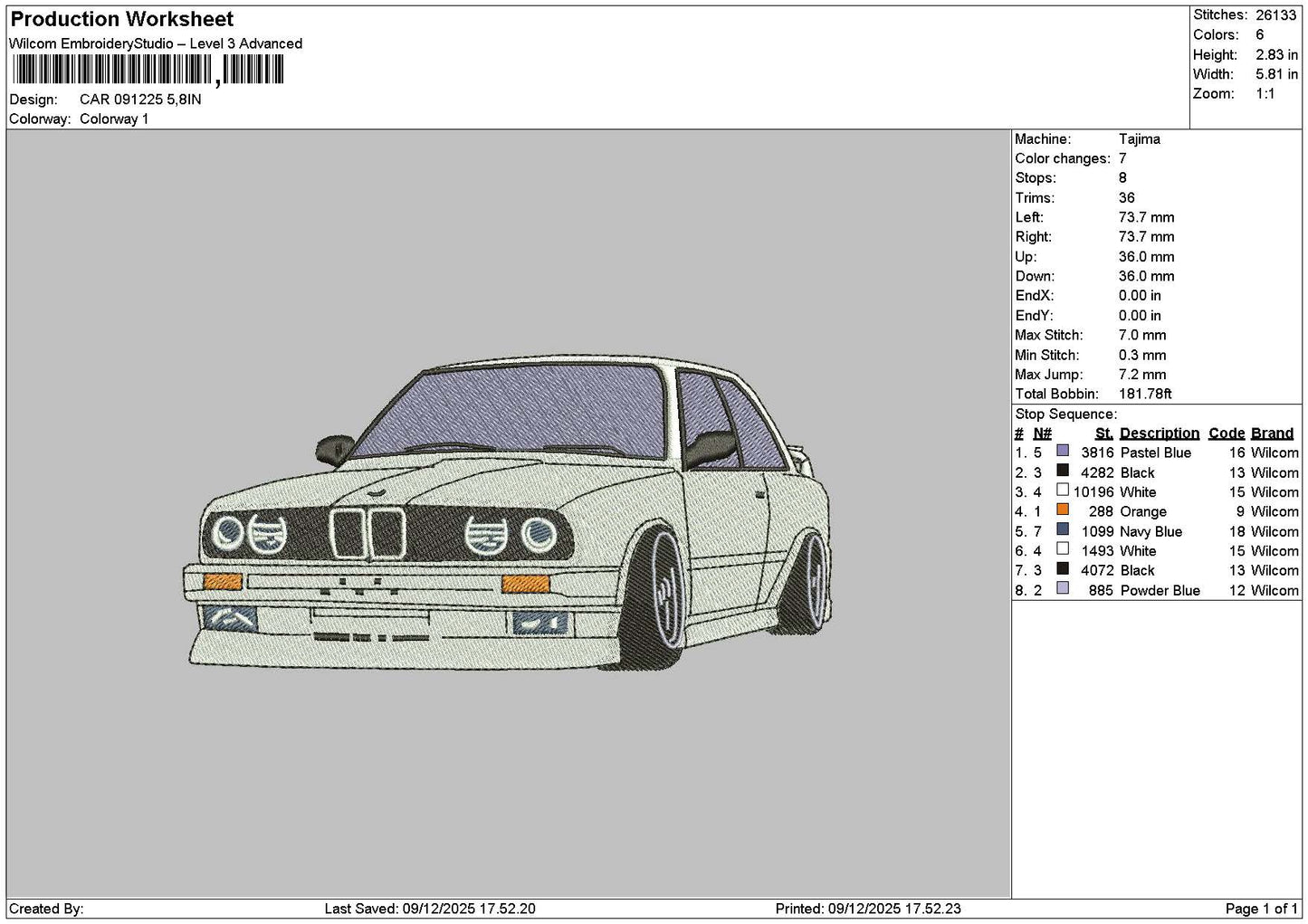The width and height of the screenshot is (1308, 924).
Task: Click the 'Production Worksheet' title
Action: click(x=121, y=19)
